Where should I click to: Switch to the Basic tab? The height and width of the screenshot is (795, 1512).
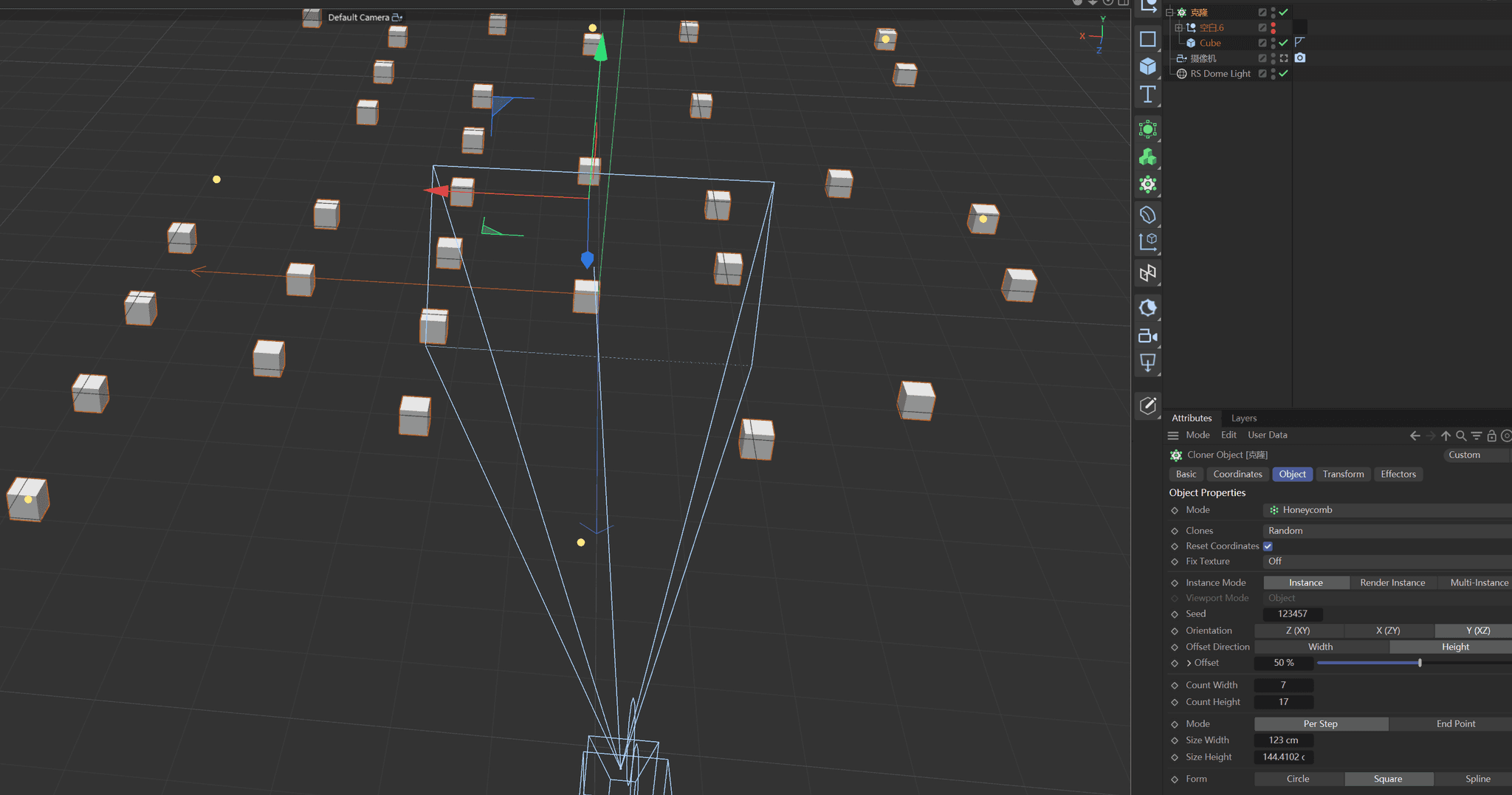[1186, 474]
